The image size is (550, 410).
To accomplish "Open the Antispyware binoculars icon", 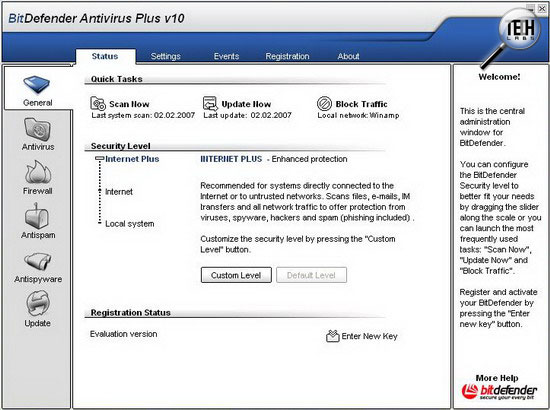I will [38, 262].
